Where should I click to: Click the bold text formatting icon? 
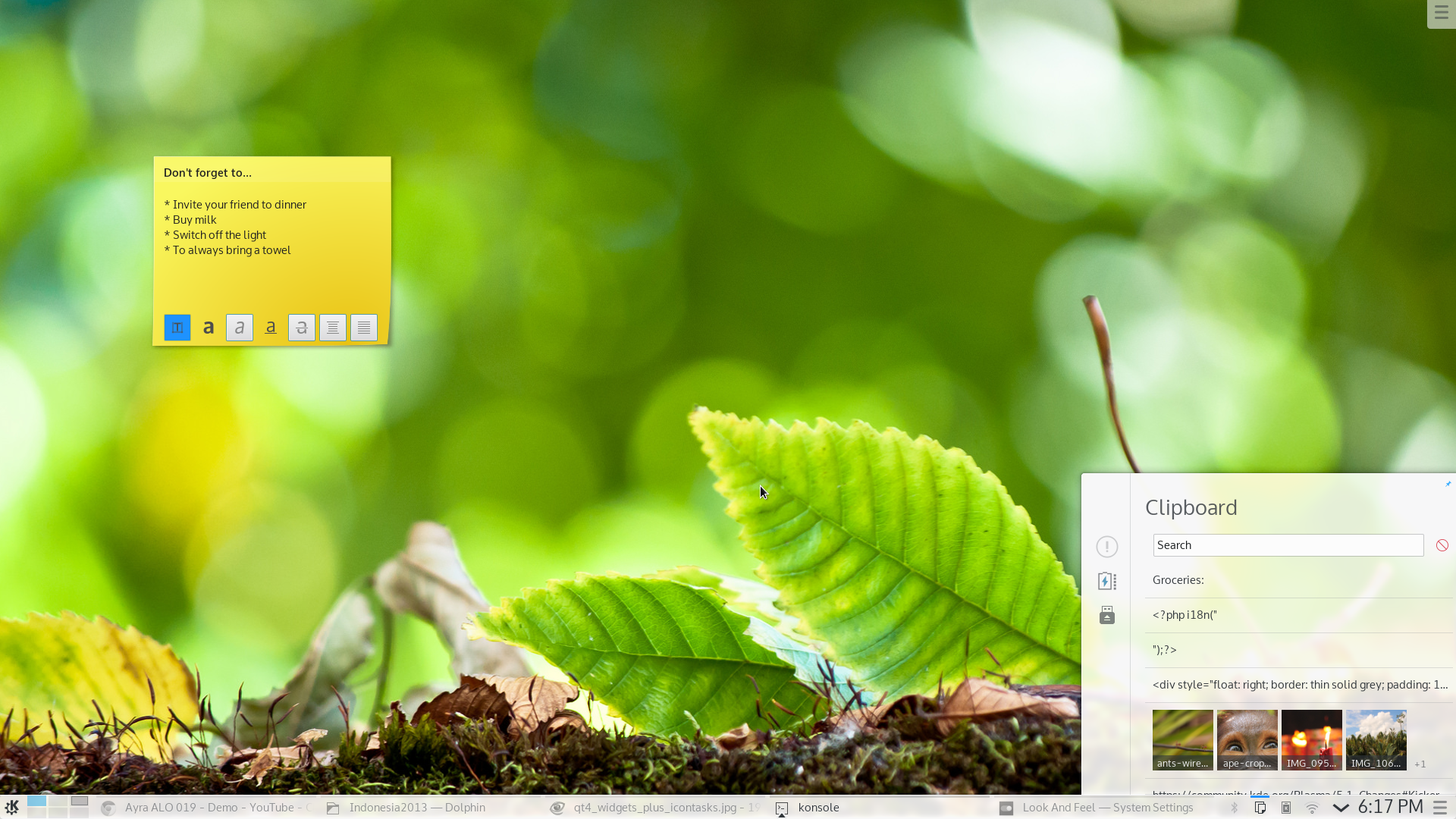point(208,327)
